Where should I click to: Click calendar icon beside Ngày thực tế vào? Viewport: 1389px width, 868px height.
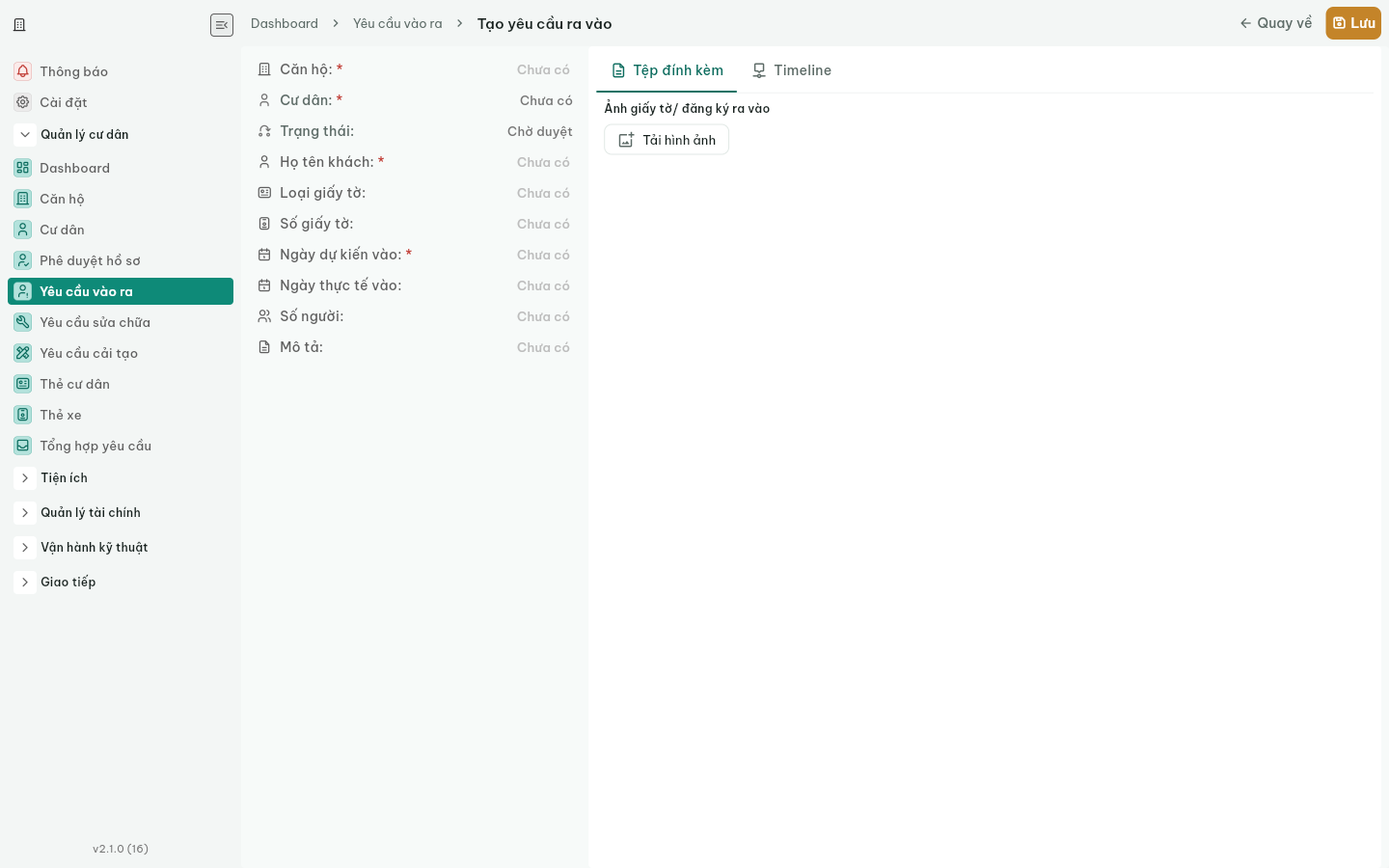coord(264,285)
